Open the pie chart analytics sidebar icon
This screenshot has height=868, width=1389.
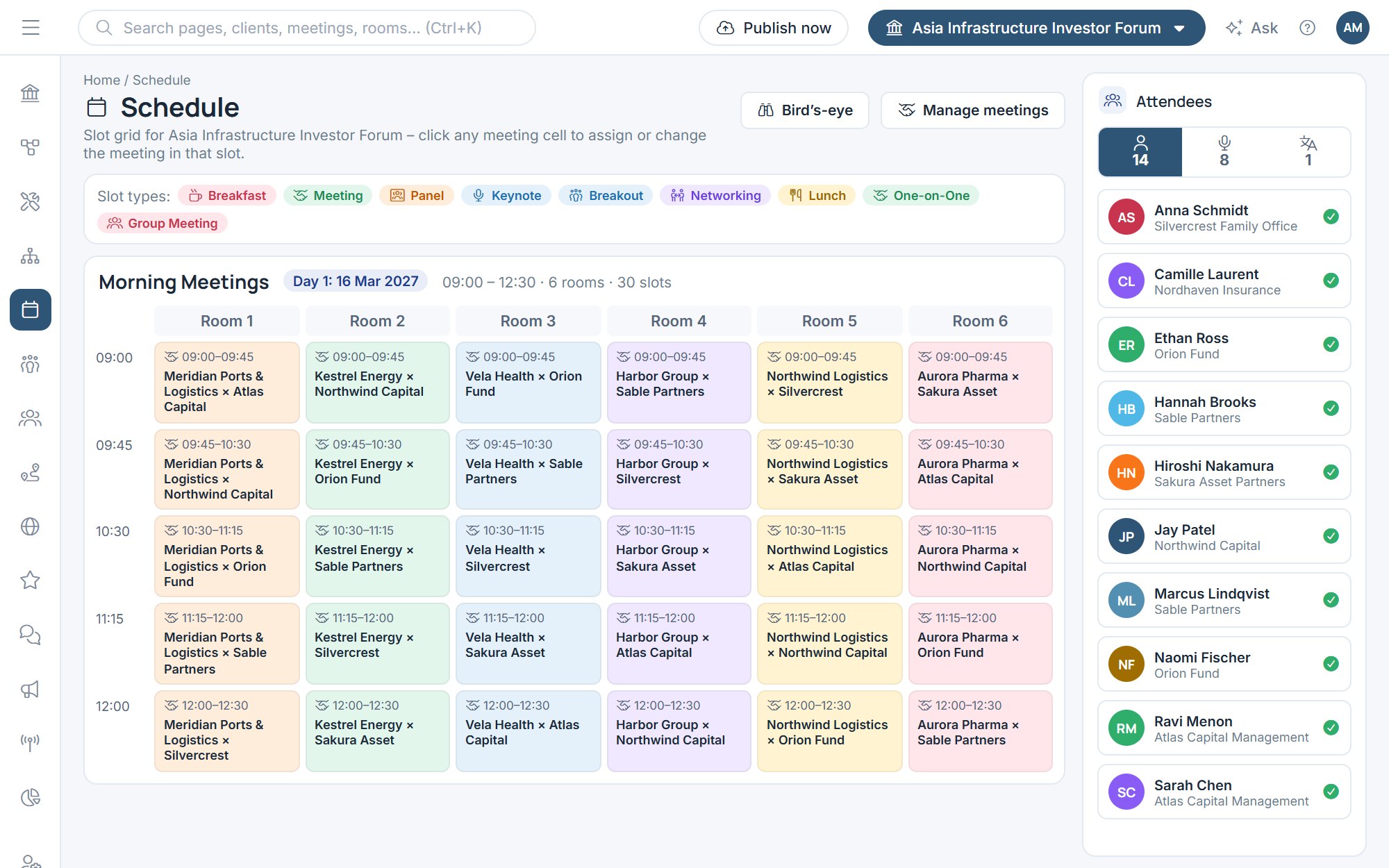coord(31,797)
